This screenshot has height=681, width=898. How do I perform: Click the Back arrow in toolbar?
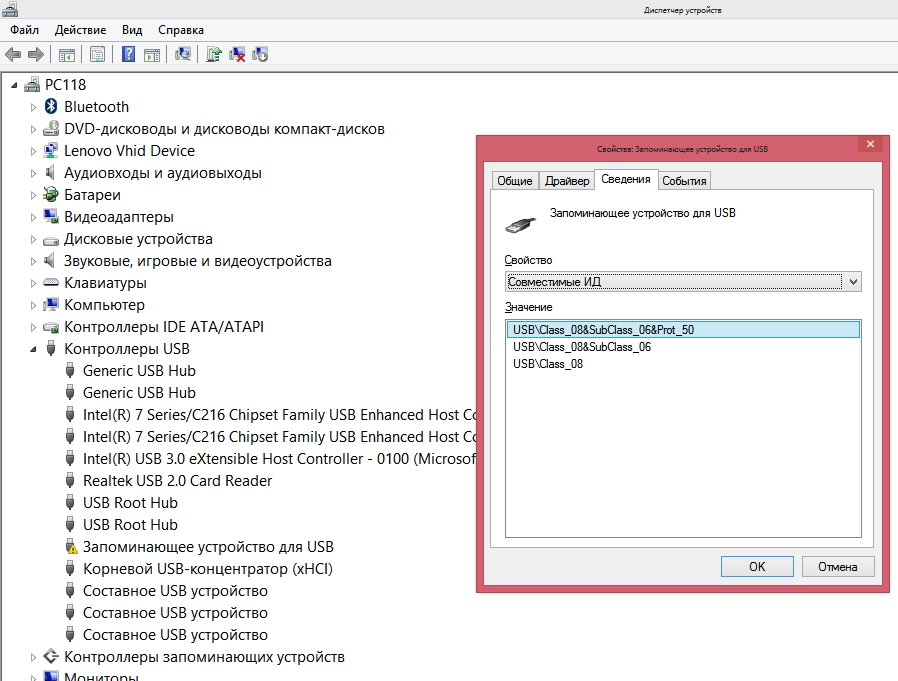[x=13, y=54]
